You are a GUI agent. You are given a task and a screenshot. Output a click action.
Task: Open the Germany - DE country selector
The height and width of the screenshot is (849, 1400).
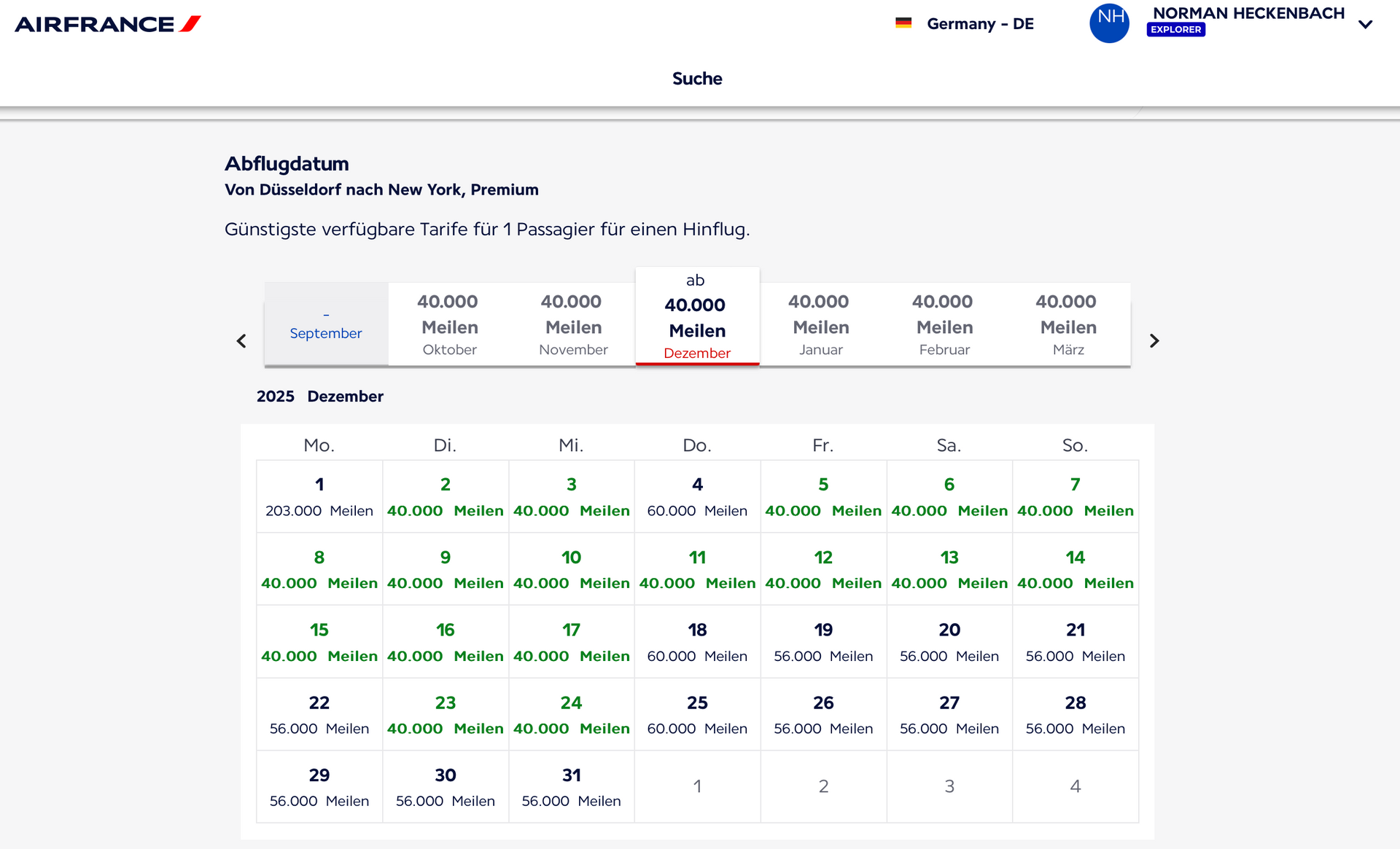[965, 23]
